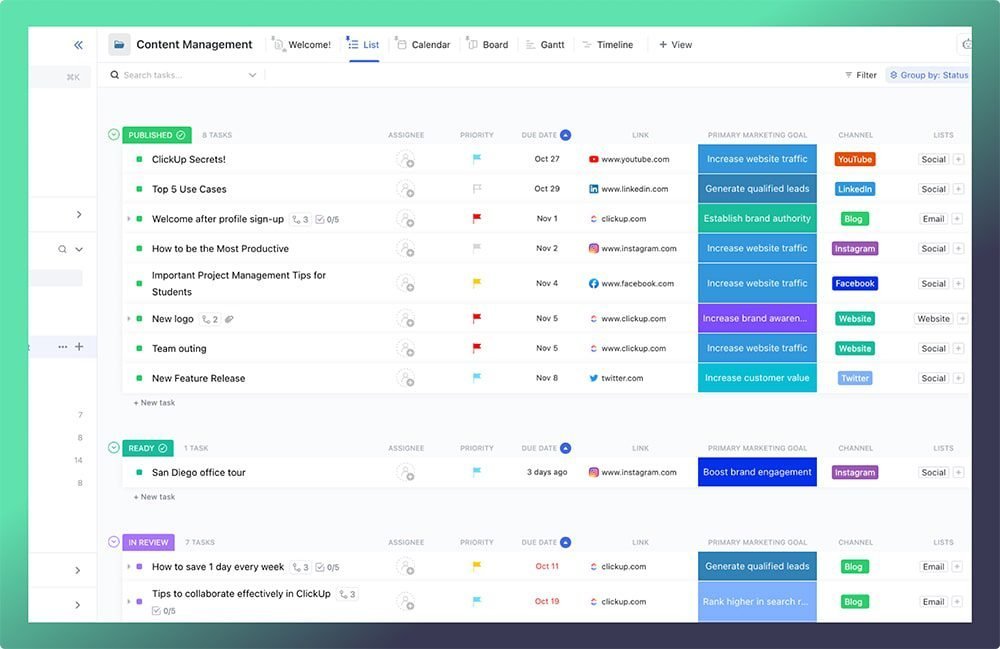This screenshot has height=649, width=1000.
Task: Click Establish brand authority goal color cell
Action: tap(757, 219)
